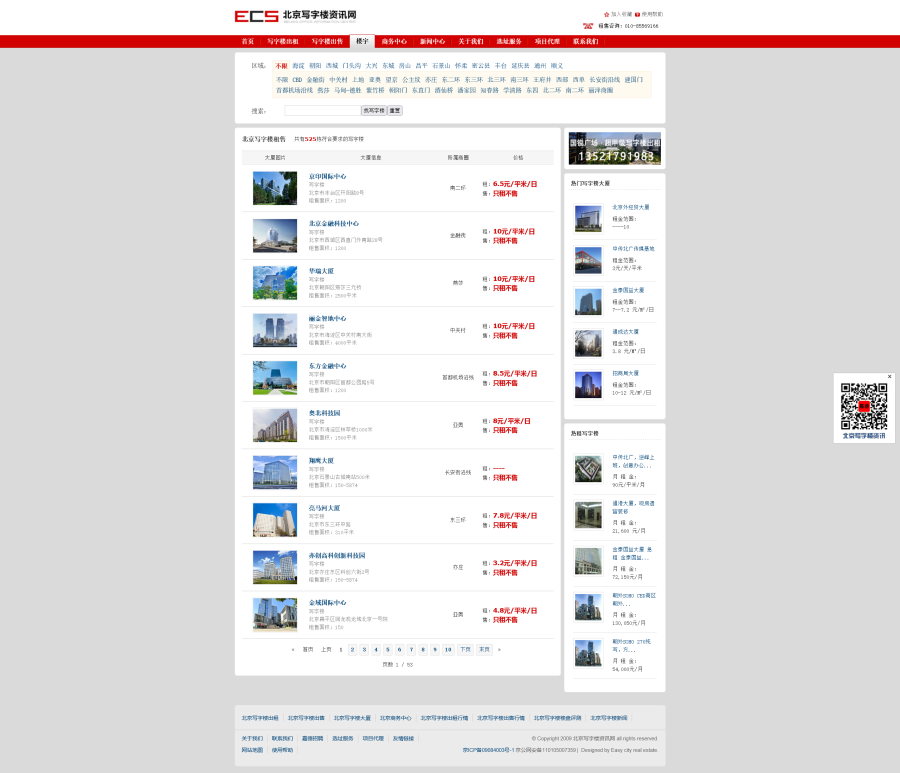
Task: Open 友情链接 link in footer
Action: pyautogui.click(x=402, y=738)
